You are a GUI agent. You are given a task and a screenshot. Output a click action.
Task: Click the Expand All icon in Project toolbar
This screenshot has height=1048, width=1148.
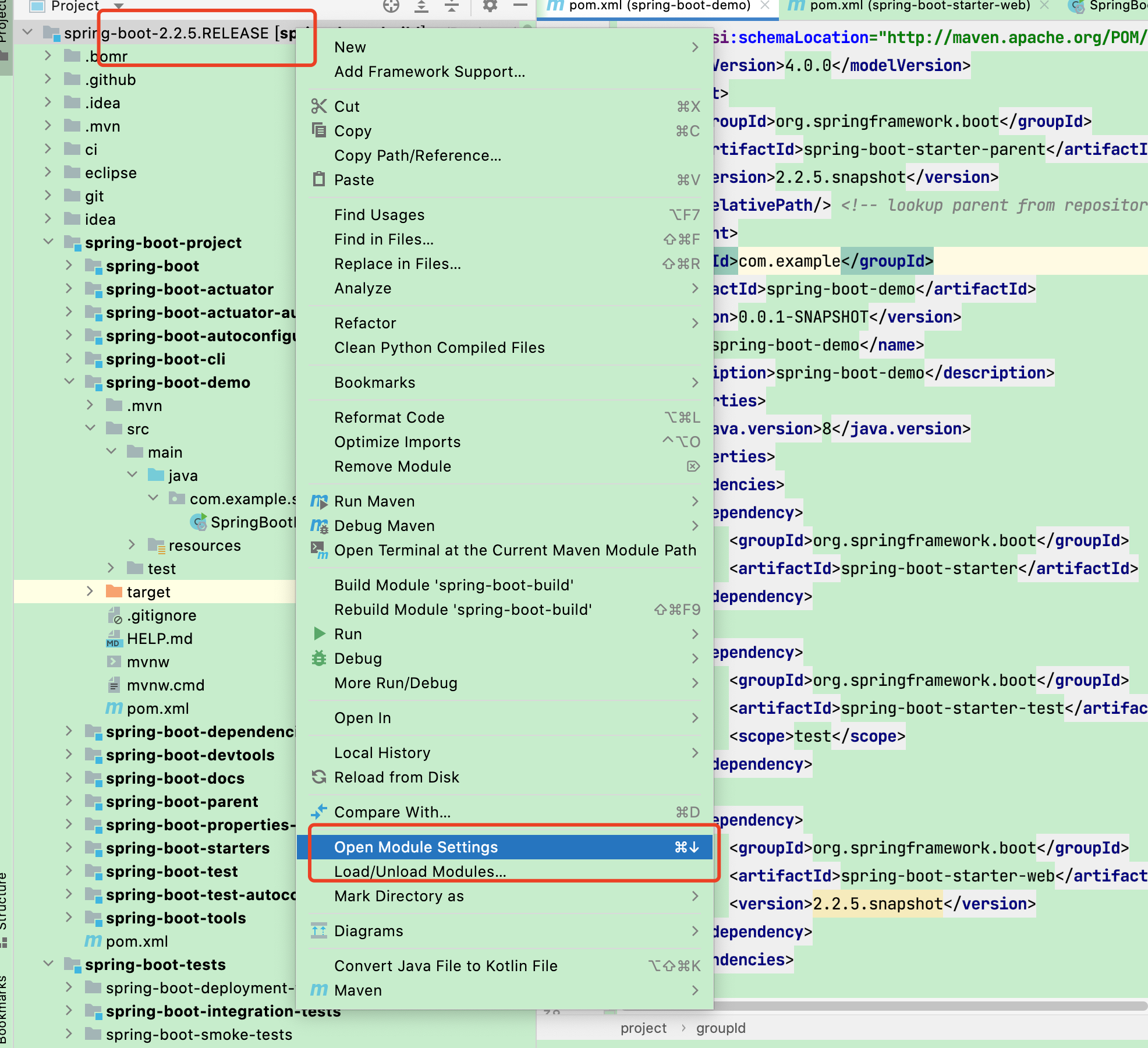point(421,6)
